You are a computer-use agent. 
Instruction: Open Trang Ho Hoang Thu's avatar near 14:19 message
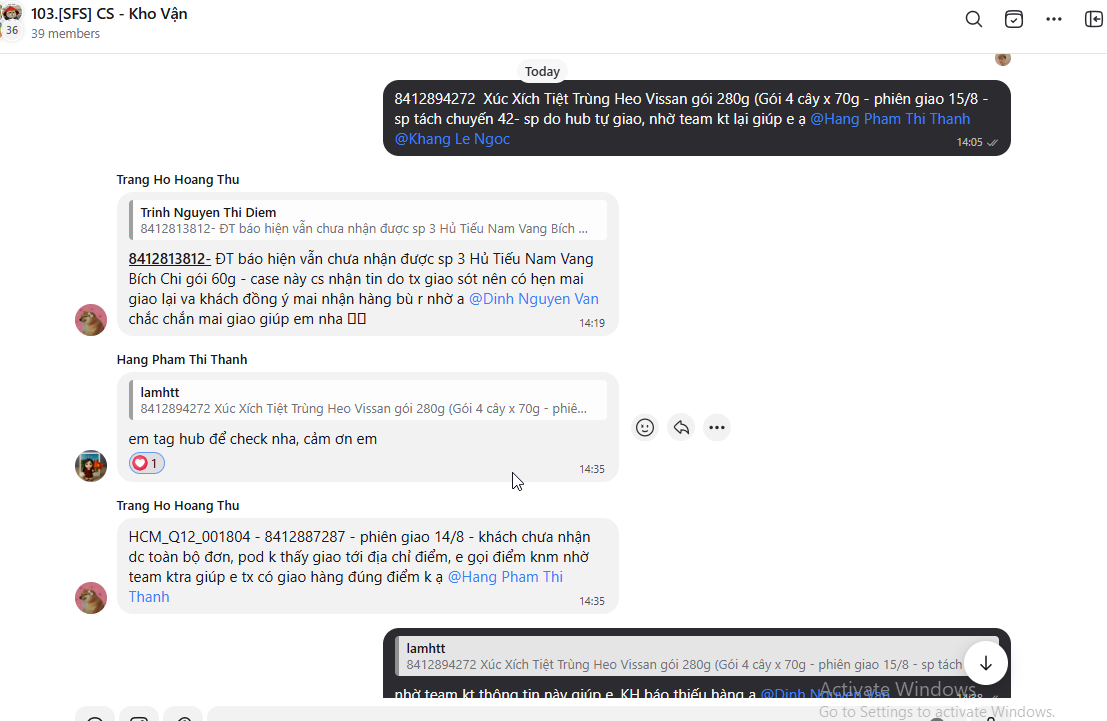coord(91,320)
